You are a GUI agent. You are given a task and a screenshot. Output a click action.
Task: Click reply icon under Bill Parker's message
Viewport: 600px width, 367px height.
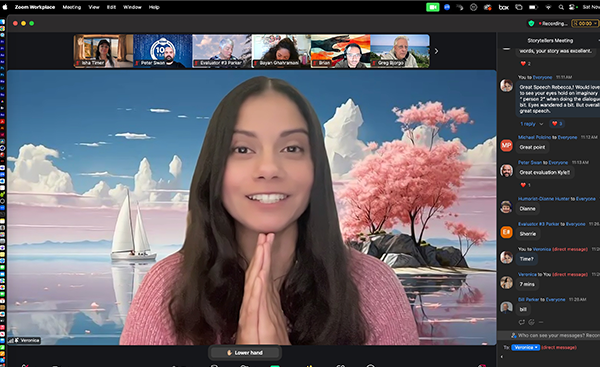coord(521,322)
